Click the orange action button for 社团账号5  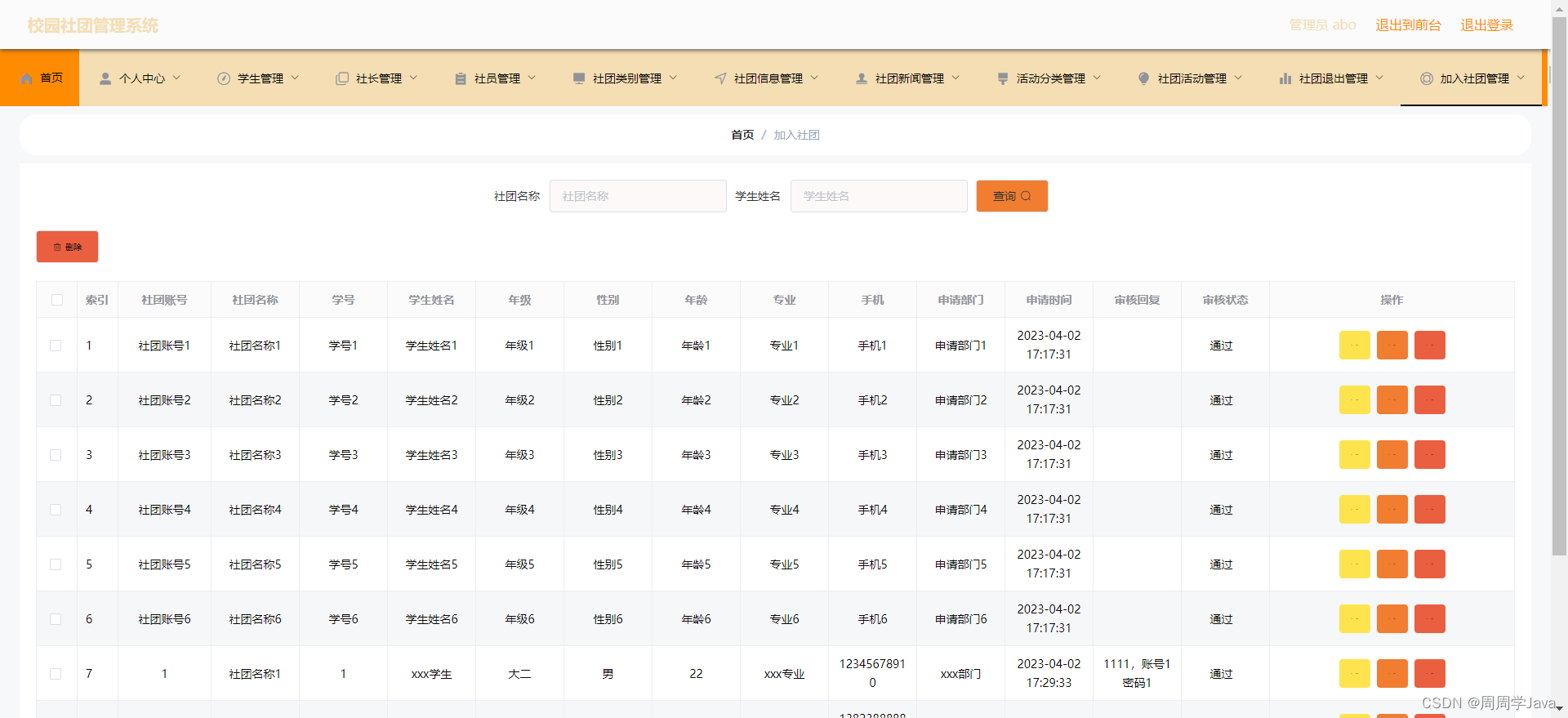1392,564
